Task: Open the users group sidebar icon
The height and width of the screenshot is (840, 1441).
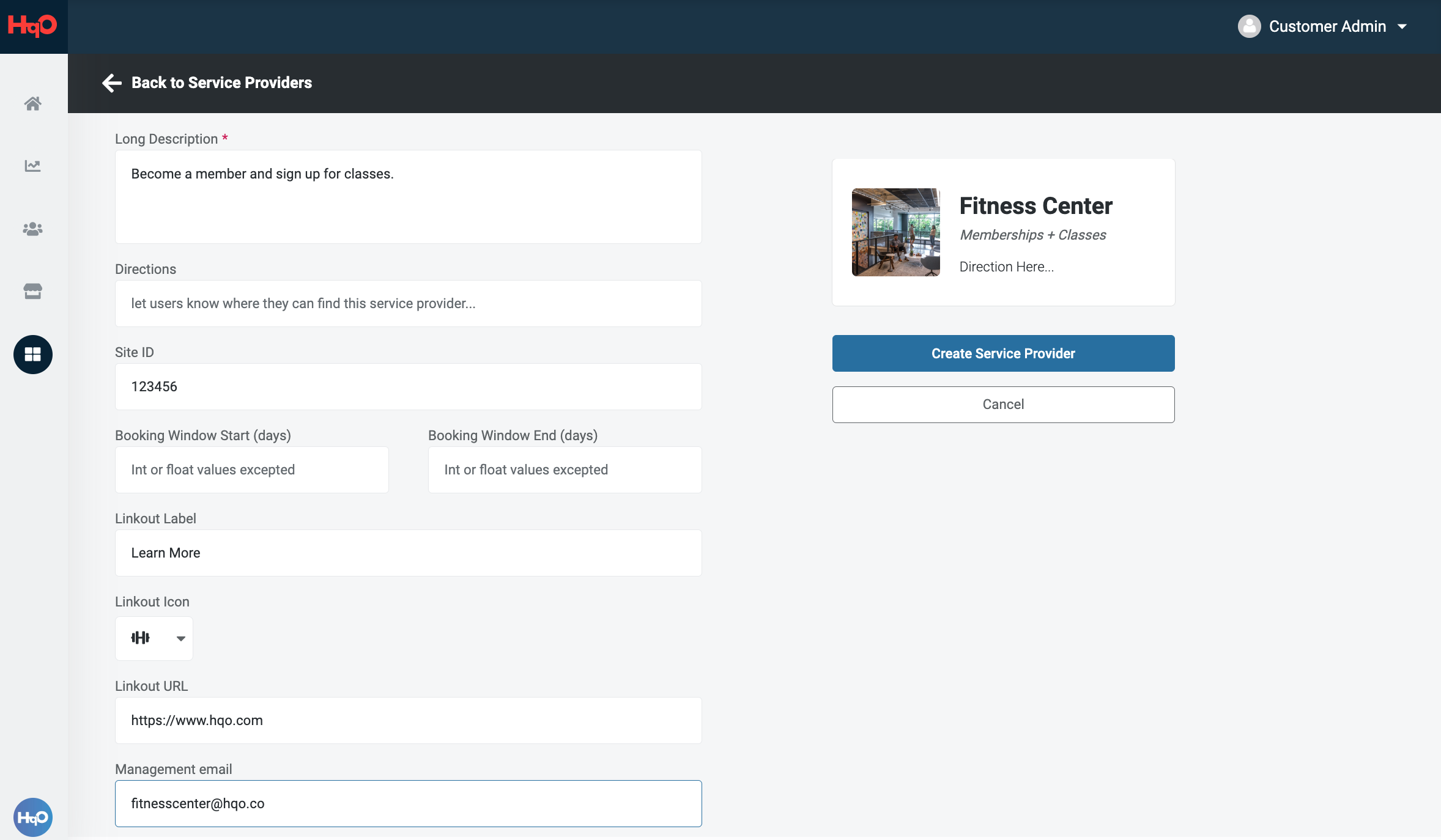Action: point(32,229)
